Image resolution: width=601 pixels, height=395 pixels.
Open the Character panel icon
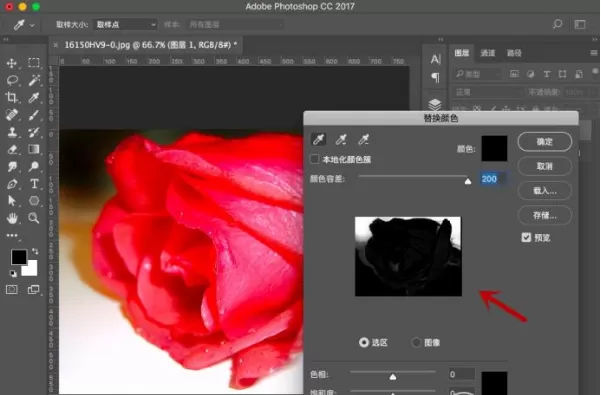point(435,59)
